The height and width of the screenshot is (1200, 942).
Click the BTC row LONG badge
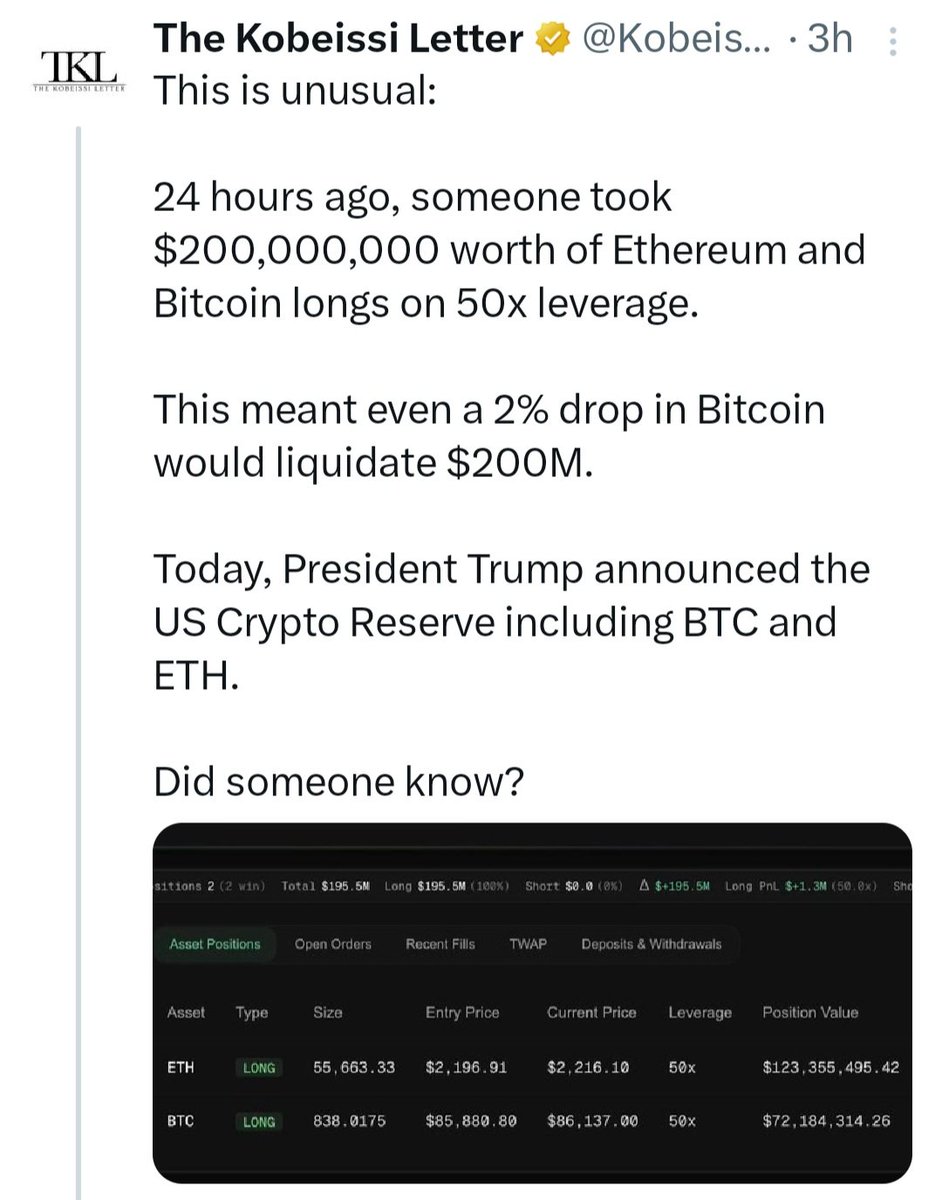click(259, 1121)
